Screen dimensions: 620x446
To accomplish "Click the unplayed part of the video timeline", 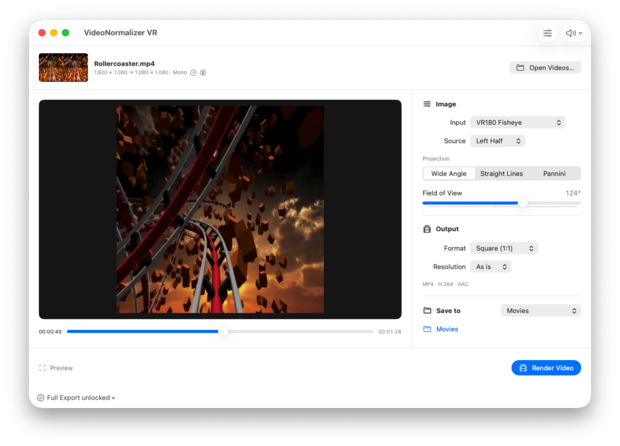I will (300, 331).
